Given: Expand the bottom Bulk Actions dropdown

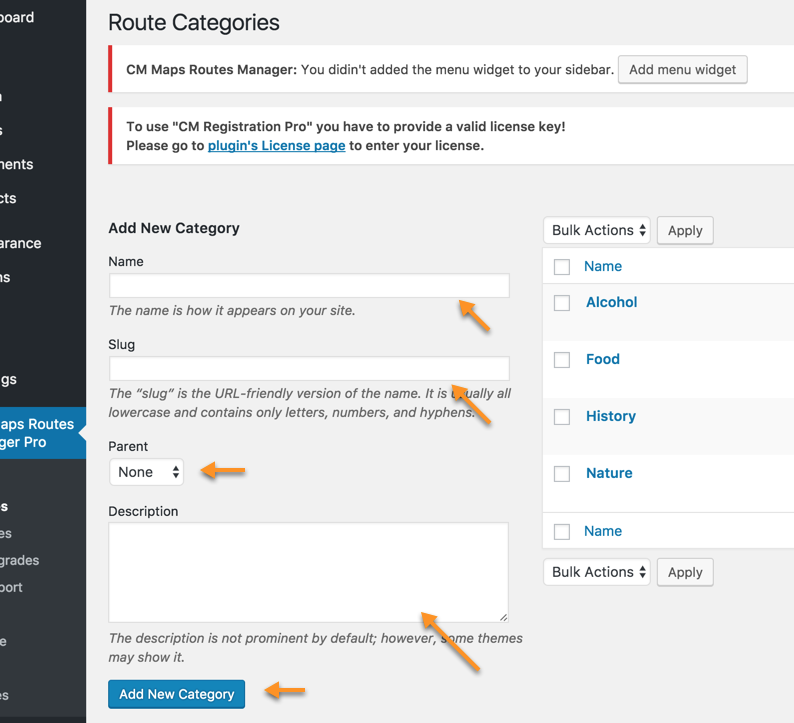Looking at the screenshot, I should [597, 573].
